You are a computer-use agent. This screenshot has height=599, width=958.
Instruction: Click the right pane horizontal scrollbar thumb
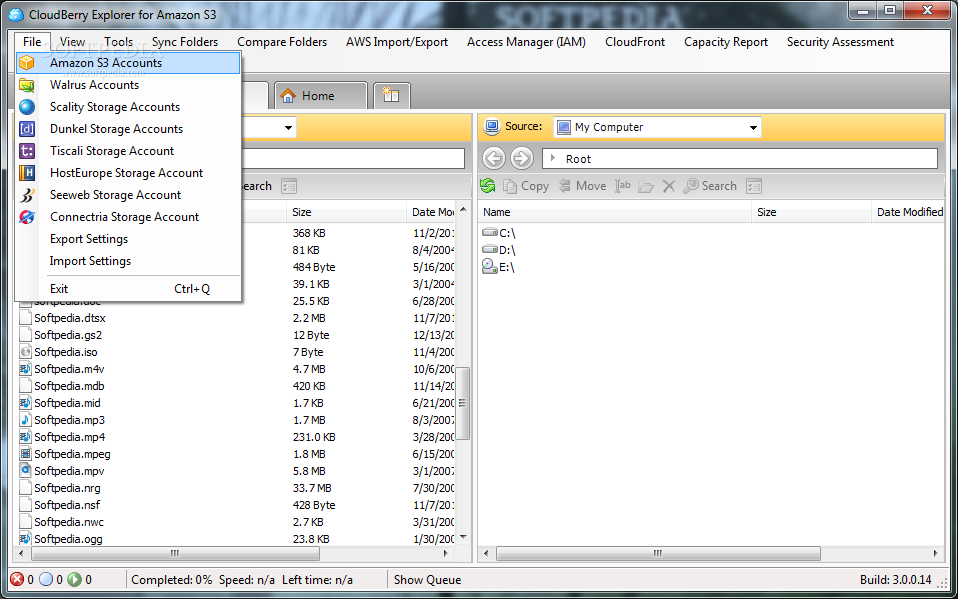pos(658,554)
